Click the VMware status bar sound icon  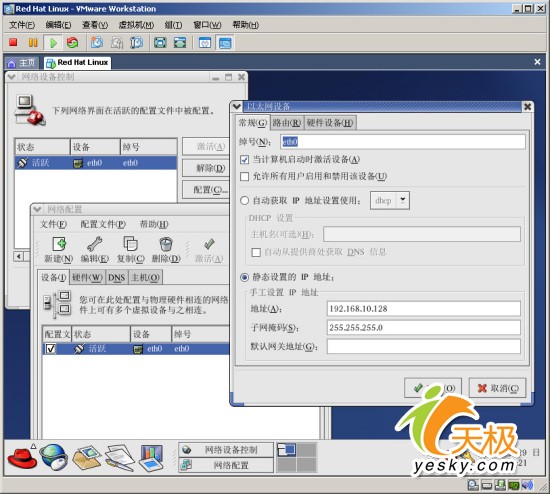click(x=527, y=485)
